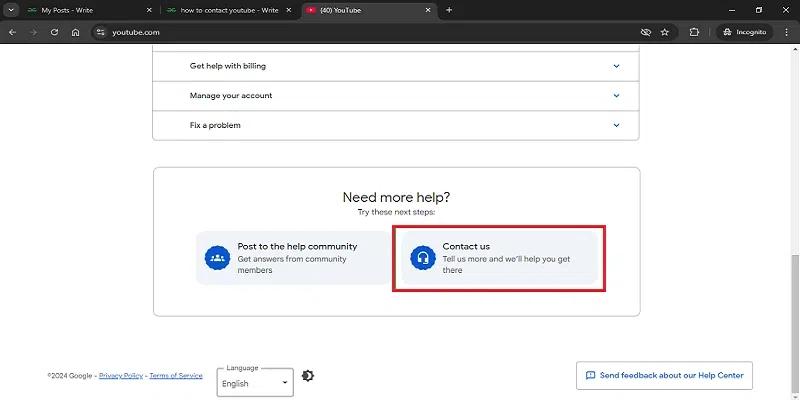Screen dimensions: 800x400
Task: Open the Language dropdown
Action: (255, 383)
